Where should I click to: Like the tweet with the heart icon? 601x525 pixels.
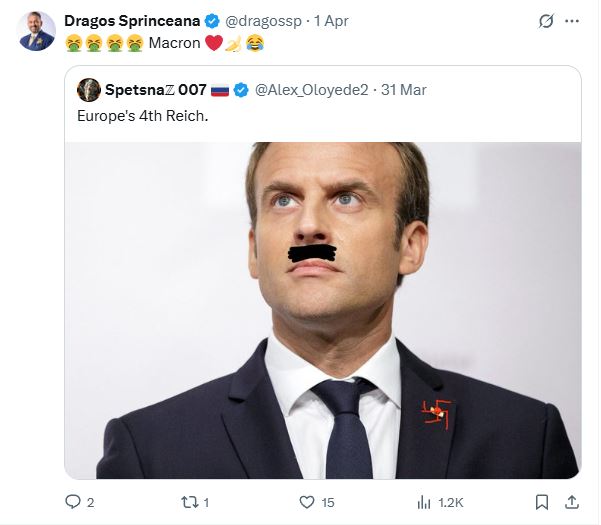307,502
